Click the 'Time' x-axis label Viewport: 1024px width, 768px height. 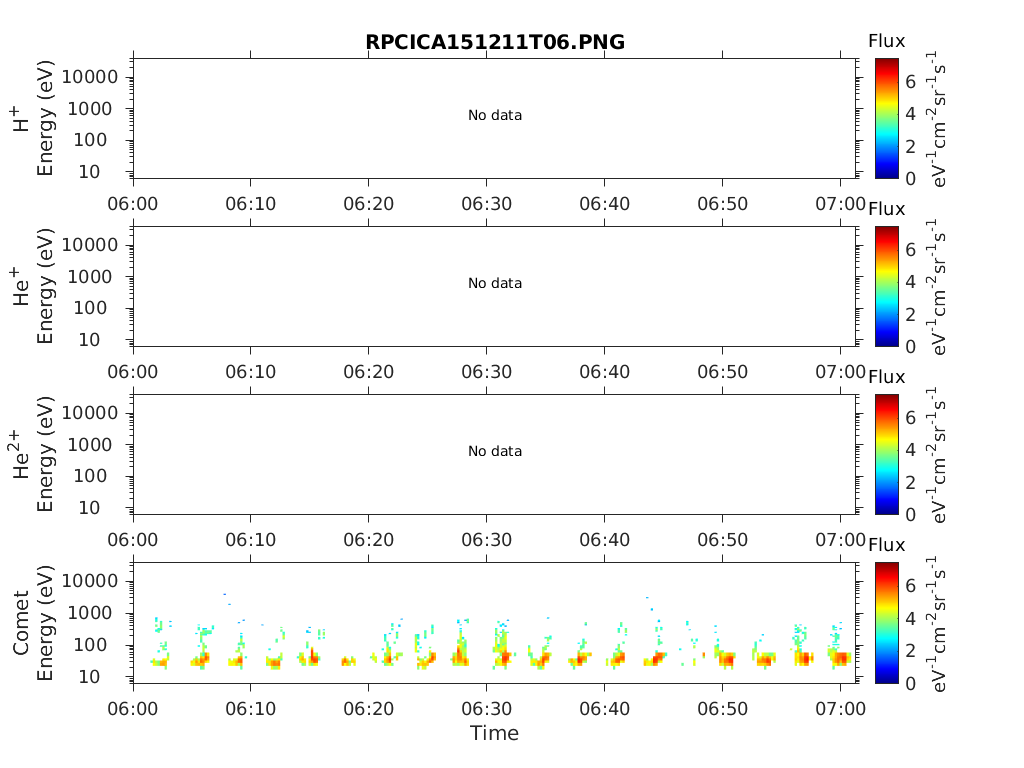pos(494,733)
